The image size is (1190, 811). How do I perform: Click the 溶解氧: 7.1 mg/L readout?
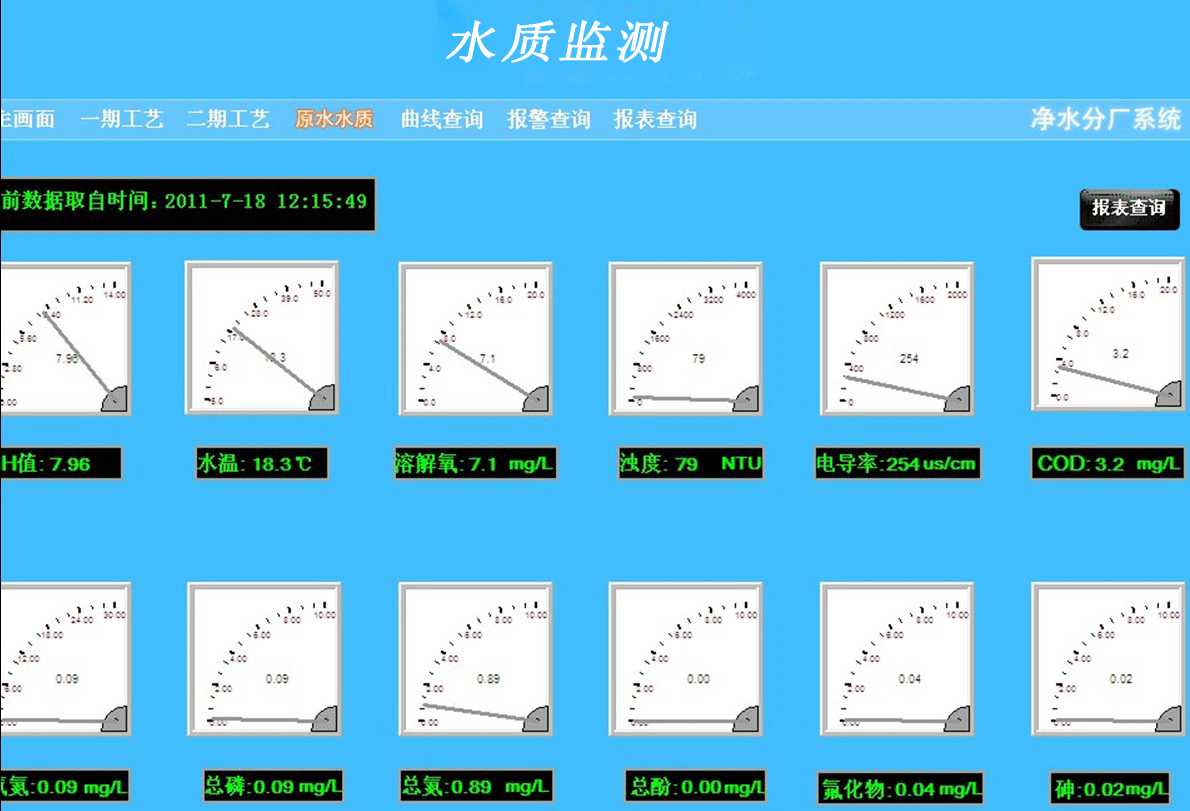click(x=474, y=464)
